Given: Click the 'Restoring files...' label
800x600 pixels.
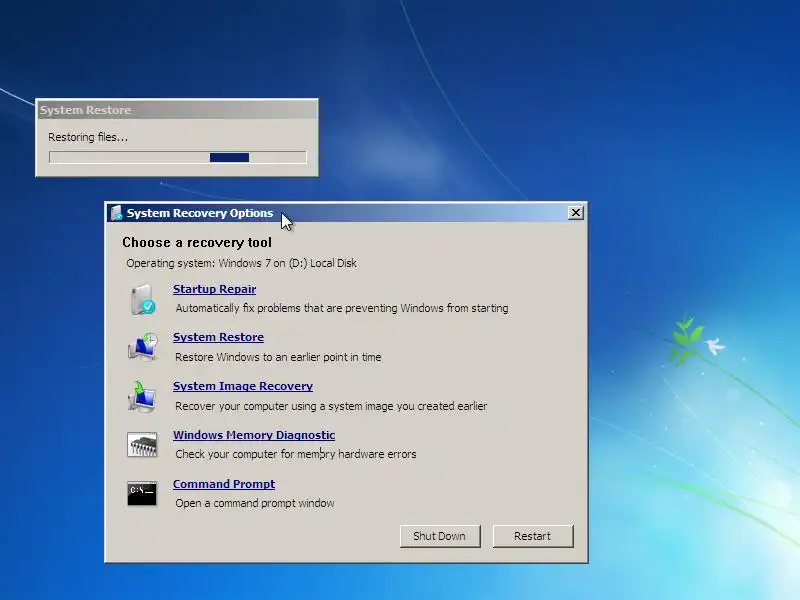Looking at the screenshot, I should click(88, 137).
